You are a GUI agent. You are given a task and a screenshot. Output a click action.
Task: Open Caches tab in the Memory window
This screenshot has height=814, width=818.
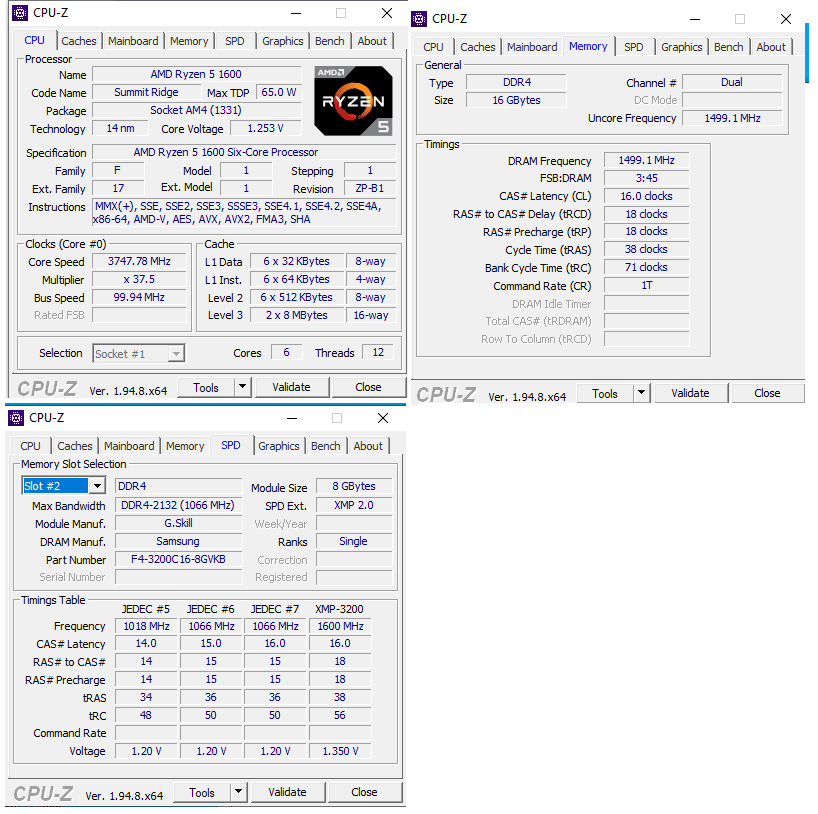click(x=478, y=47)
